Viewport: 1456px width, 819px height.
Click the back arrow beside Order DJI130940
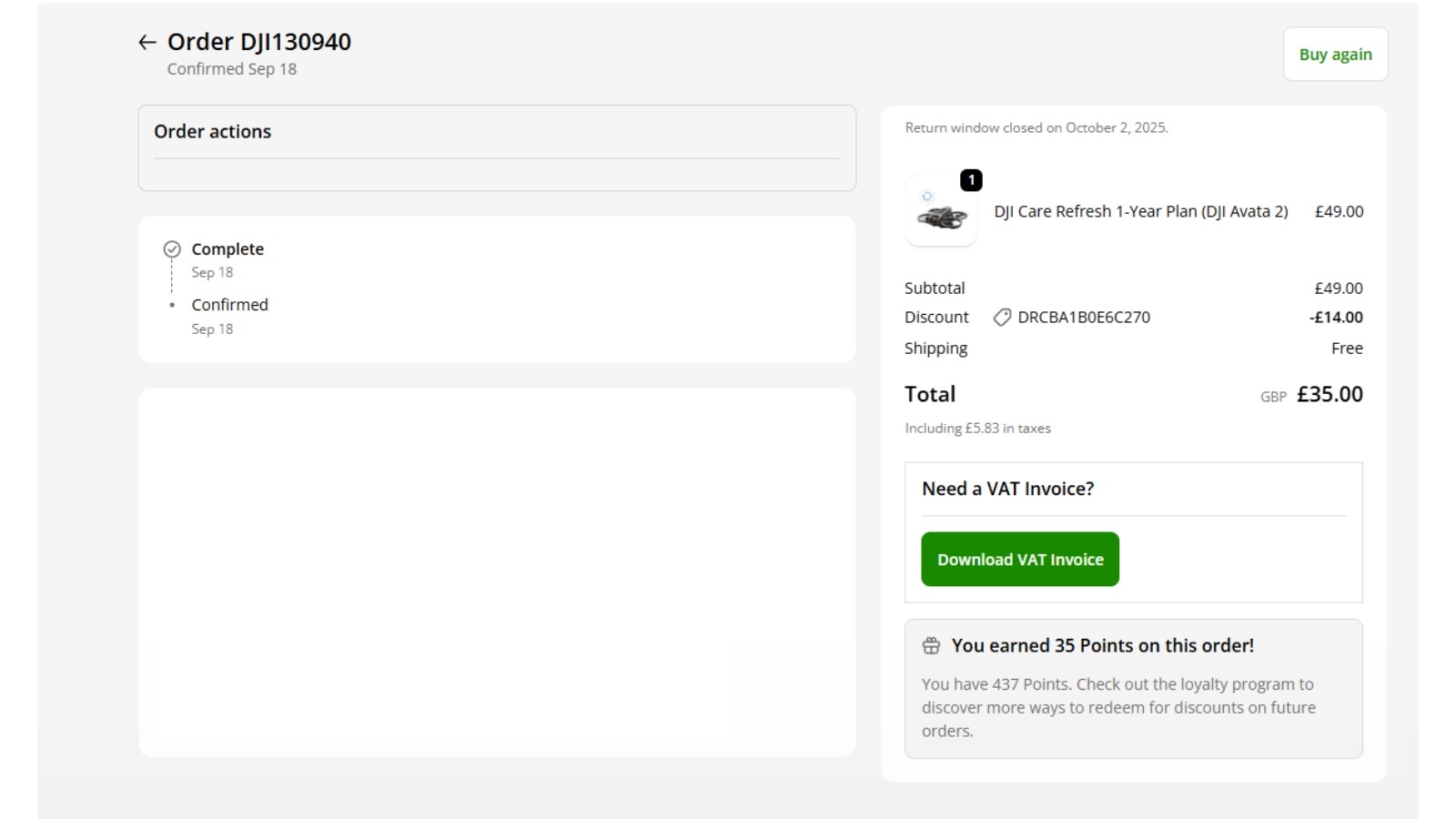pos(147,42)
